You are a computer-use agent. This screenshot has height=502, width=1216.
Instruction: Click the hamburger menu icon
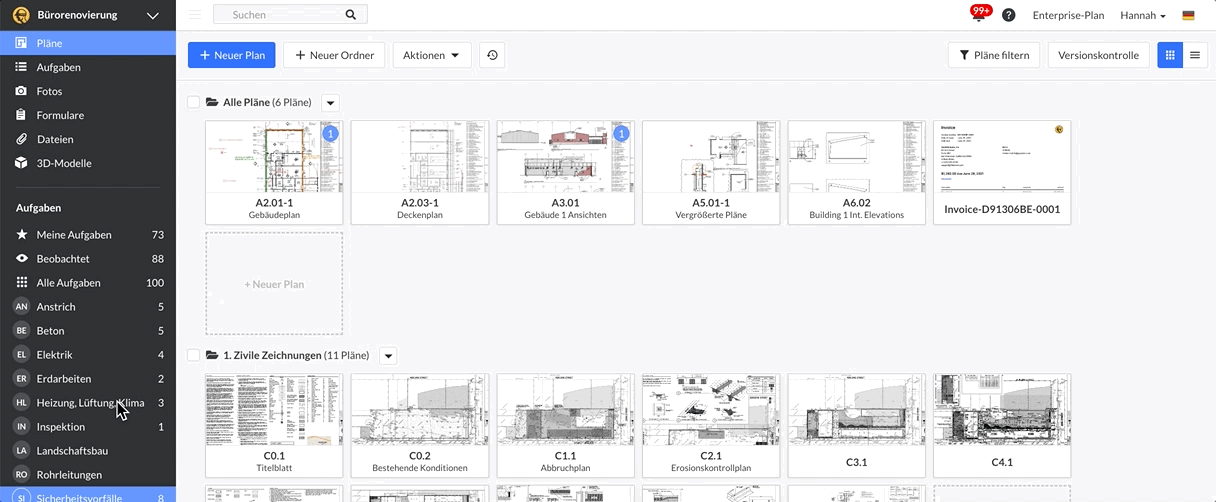(x=194, y=15)
